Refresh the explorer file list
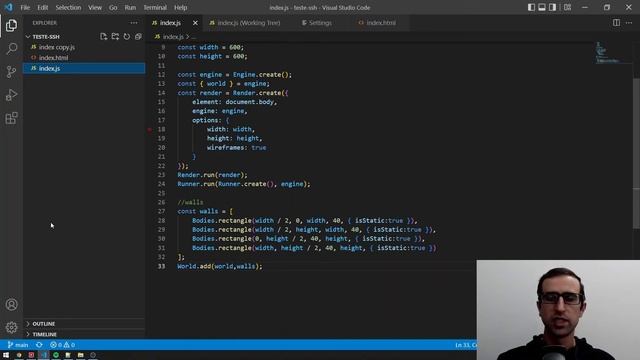This screenshot has height=360, width=640. pyautogui.click(x=127, y=37)
